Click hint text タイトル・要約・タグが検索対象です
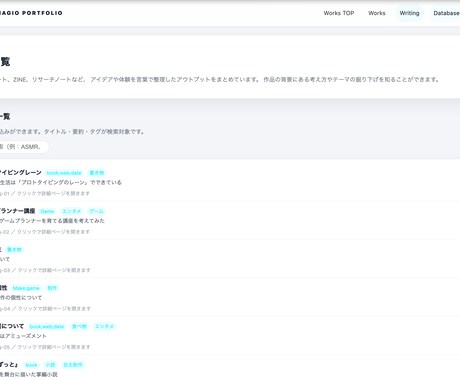The image size is (460, 380). [94, 132]
